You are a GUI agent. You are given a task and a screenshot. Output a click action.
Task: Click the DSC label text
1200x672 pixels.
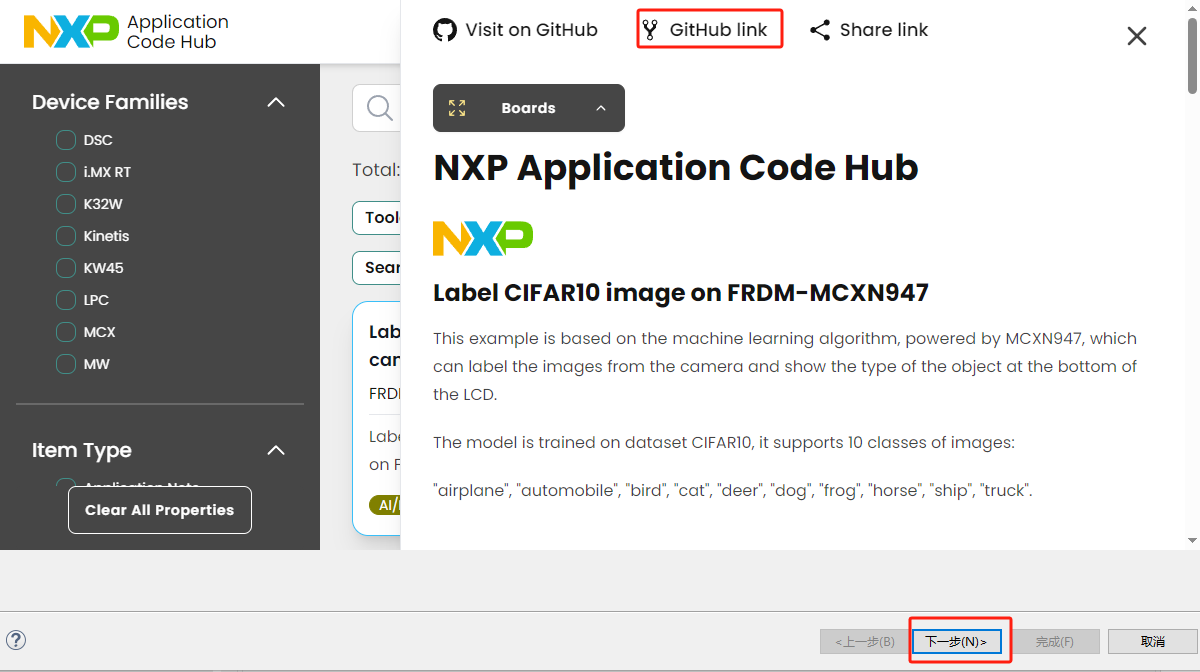pos(98,140)
